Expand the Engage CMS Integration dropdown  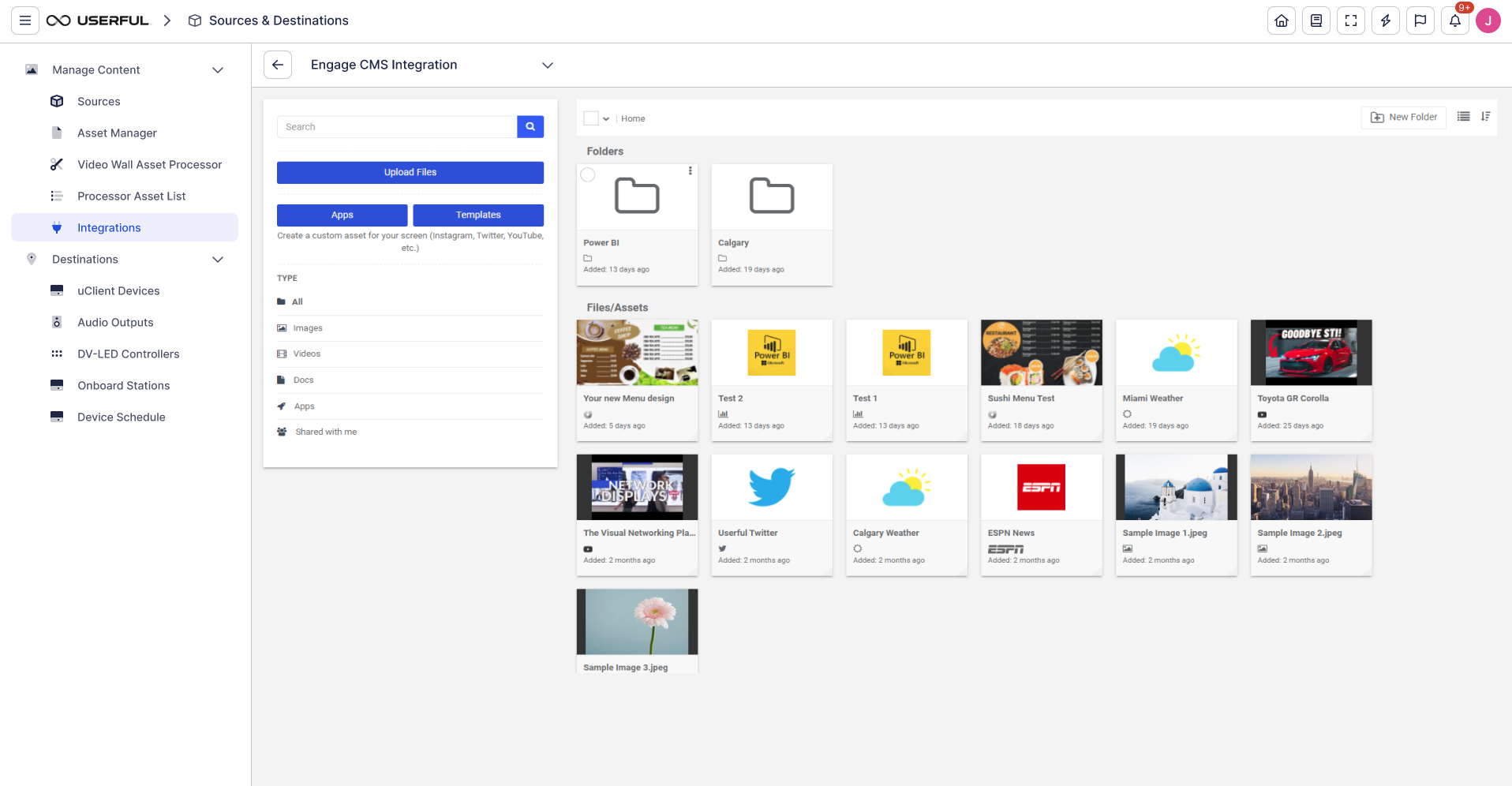click(548, 65)
